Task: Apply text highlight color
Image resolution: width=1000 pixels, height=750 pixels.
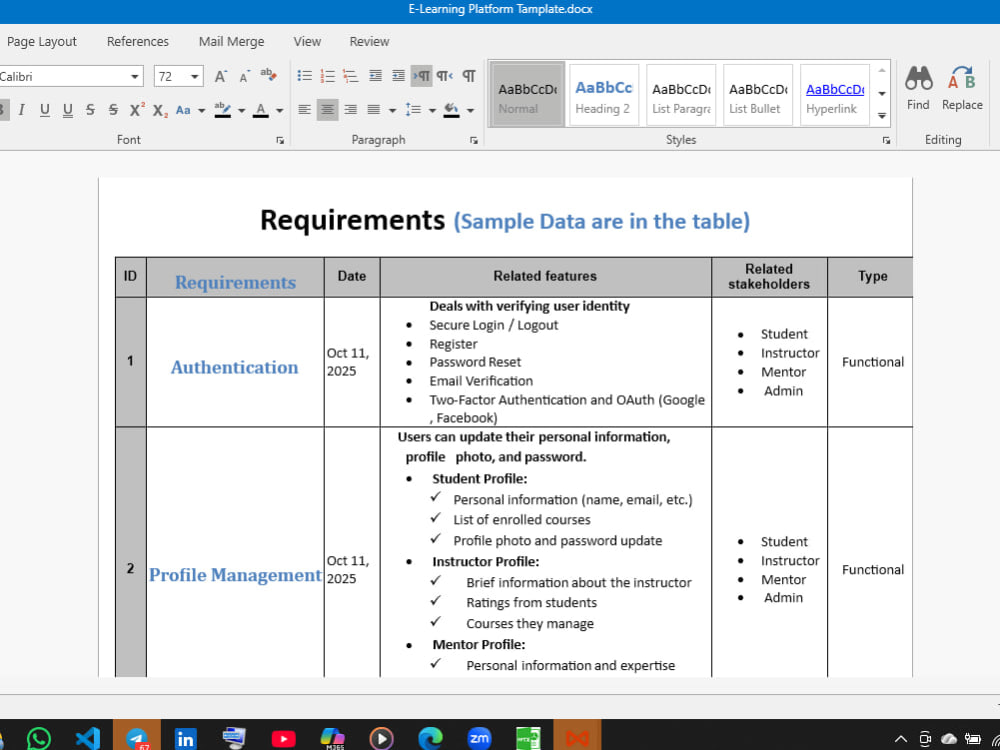Action: 223,110
